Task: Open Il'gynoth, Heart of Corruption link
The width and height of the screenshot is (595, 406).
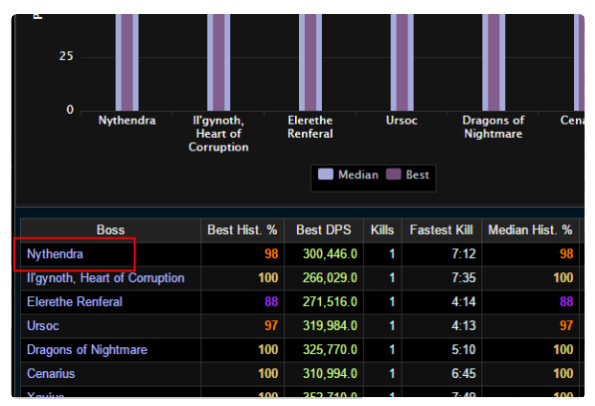Action: (105, 278)
